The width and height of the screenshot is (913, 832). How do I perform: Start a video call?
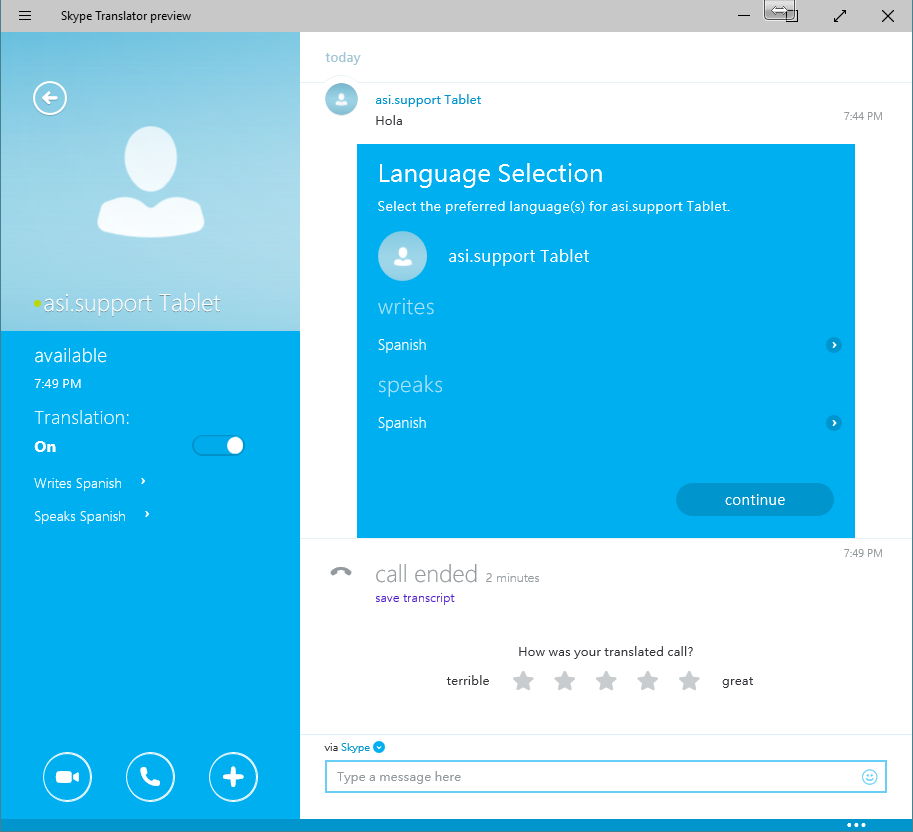pyautogui.click(x=68, y=777)
